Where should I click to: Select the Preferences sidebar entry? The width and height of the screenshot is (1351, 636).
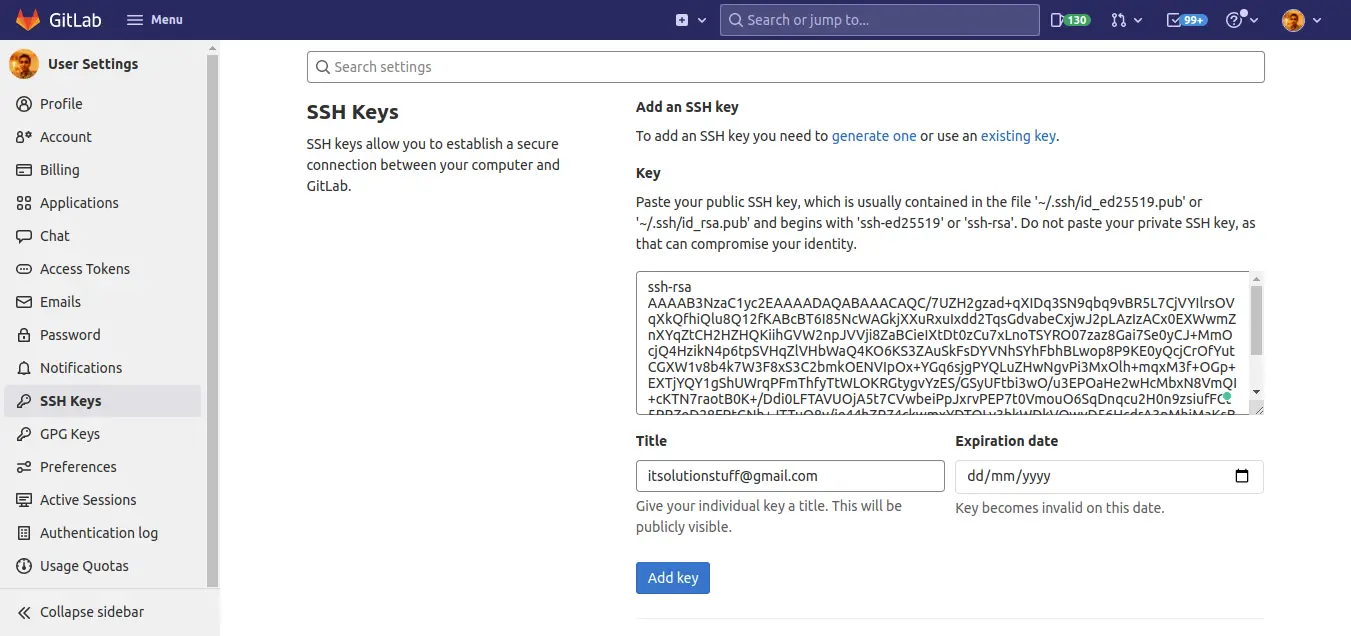pyautogui.click(x=76, y=466)
